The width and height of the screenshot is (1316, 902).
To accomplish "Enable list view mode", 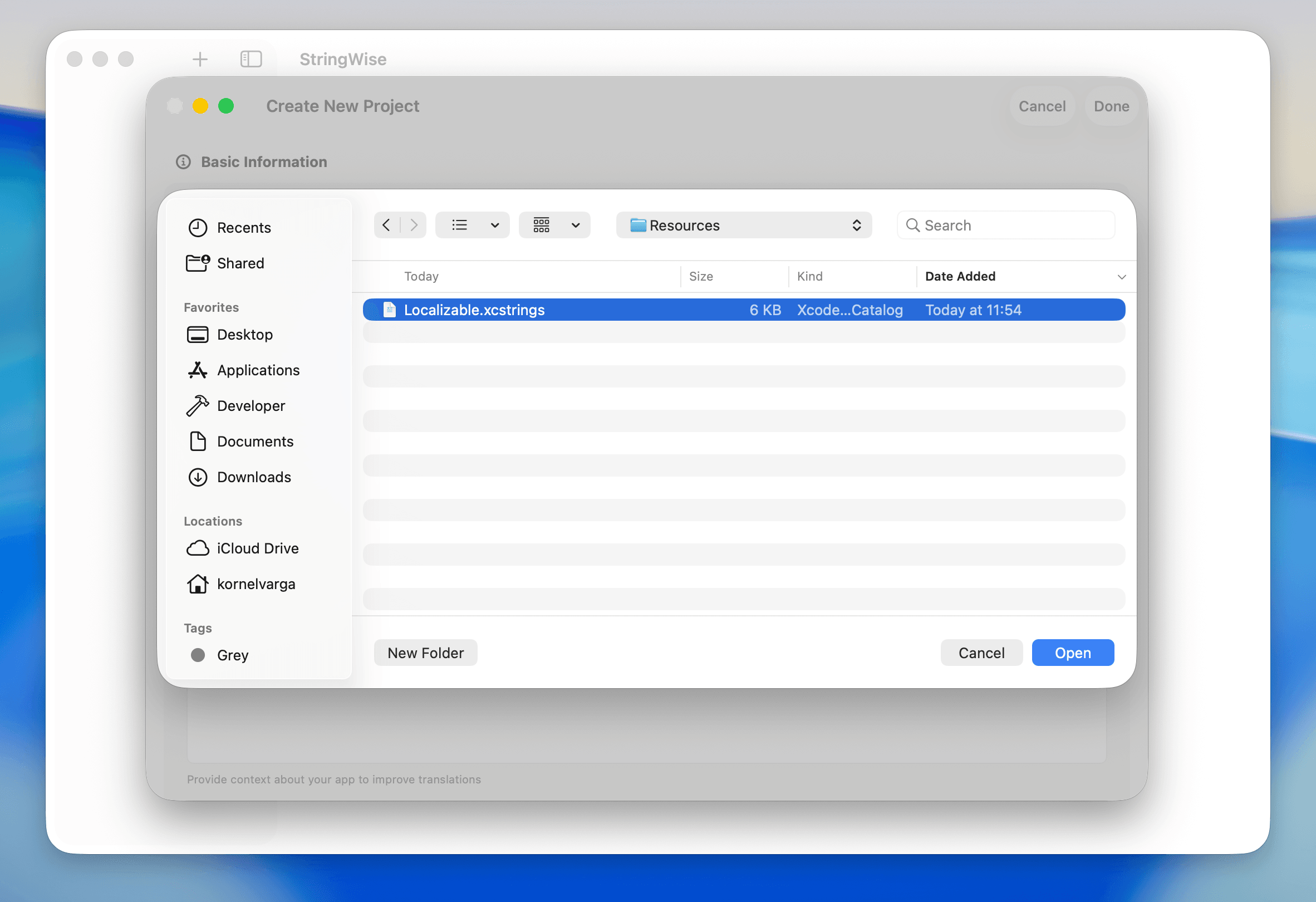I will 459,225.
